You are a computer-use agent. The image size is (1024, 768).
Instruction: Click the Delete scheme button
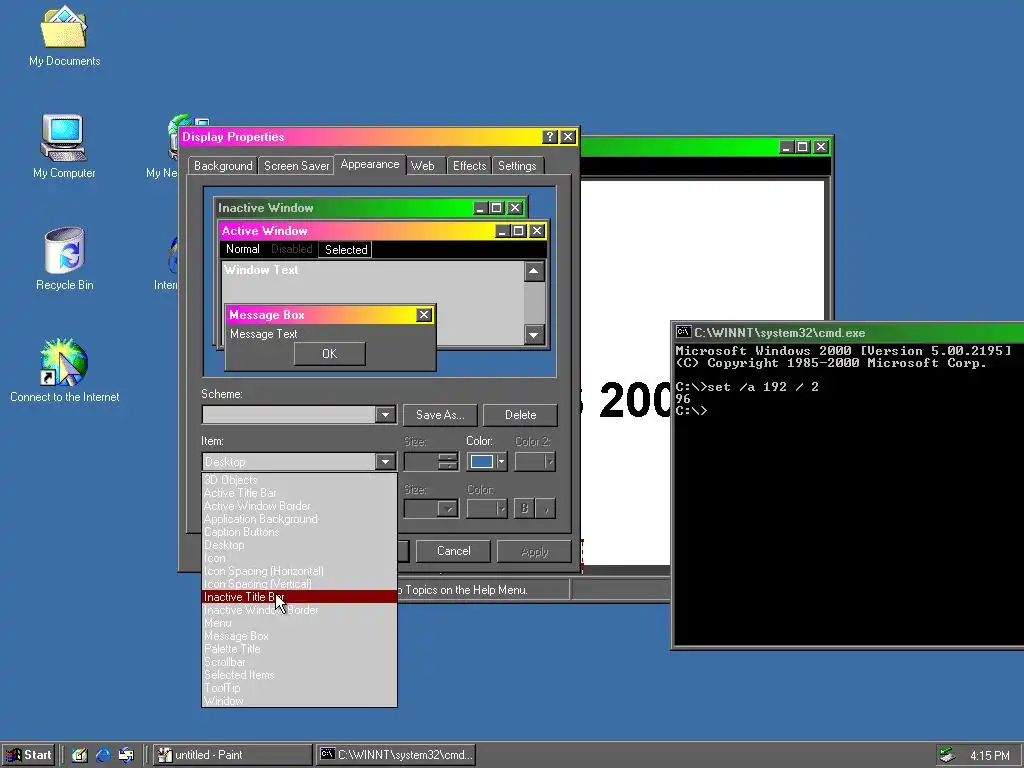(x=520, y=415)
